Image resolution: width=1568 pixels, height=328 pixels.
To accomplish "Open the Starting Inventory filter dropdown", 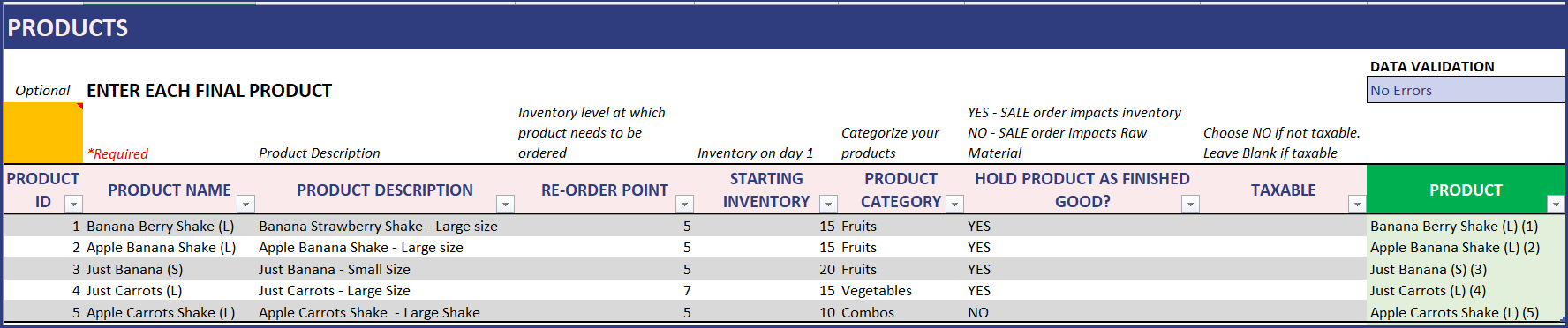I will [x=828, y=205].
